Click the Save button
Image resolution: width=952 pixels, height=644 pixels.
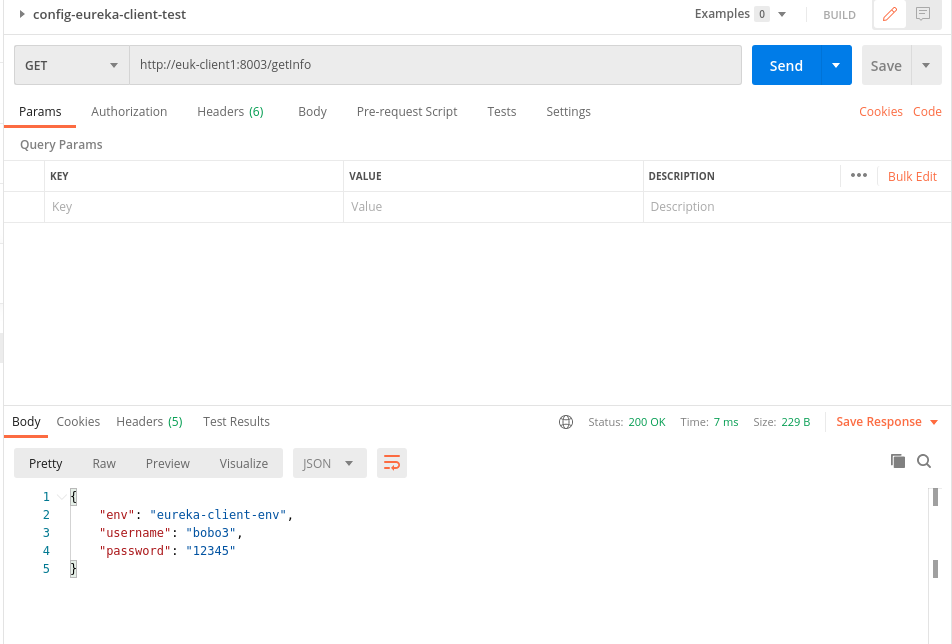click(x=886, y=65)
